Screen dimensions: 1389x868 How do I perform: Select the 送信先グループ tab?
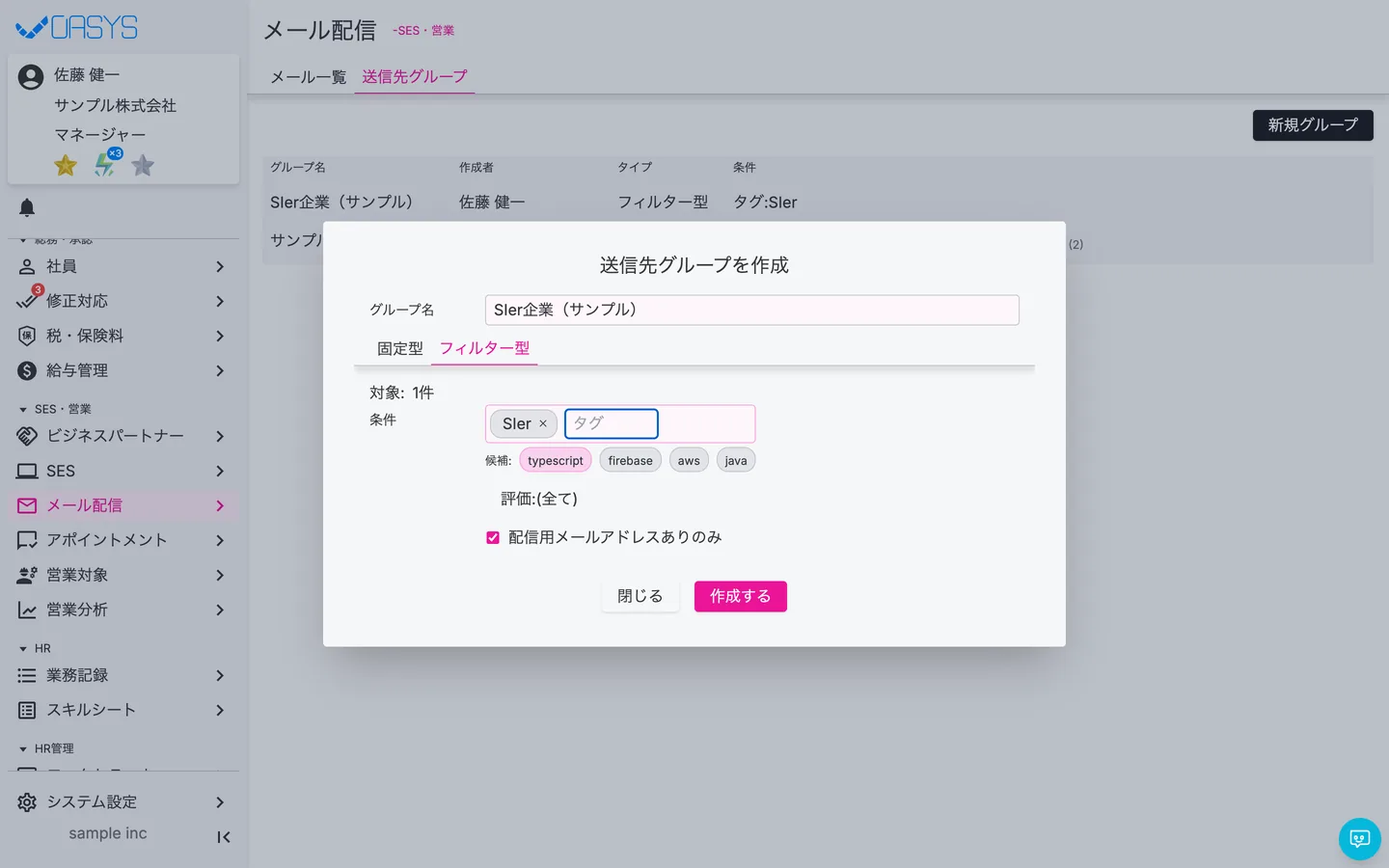point(415,77)
